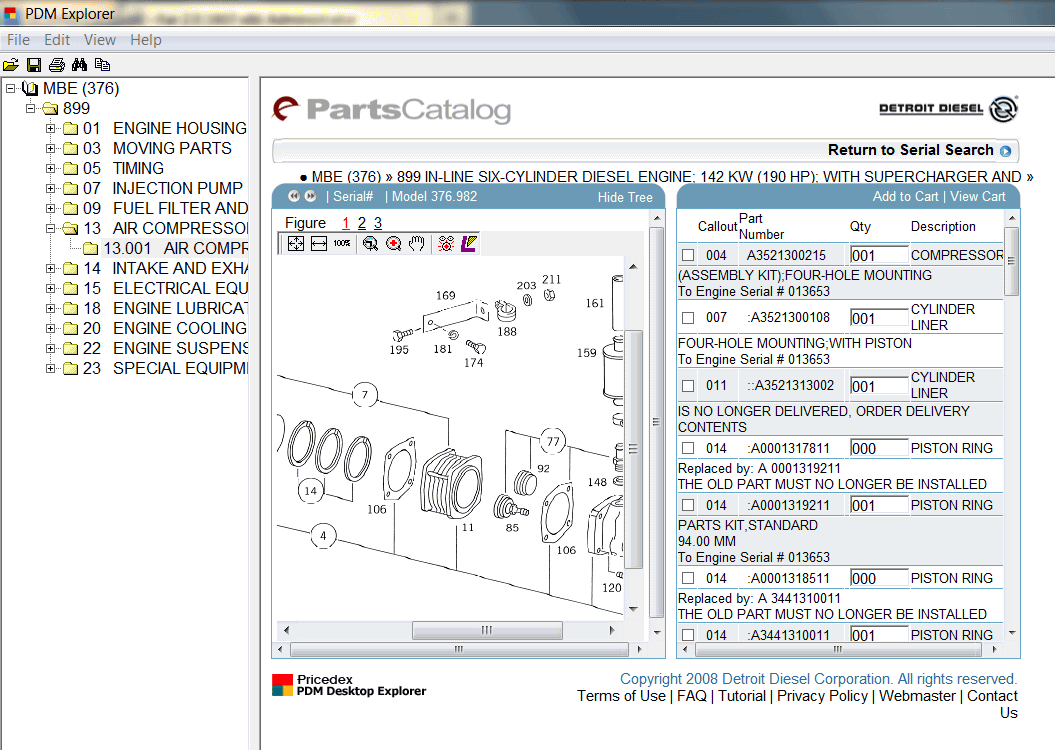
Task: Click the printer icon in main toolbar
Action: [57, 65]
